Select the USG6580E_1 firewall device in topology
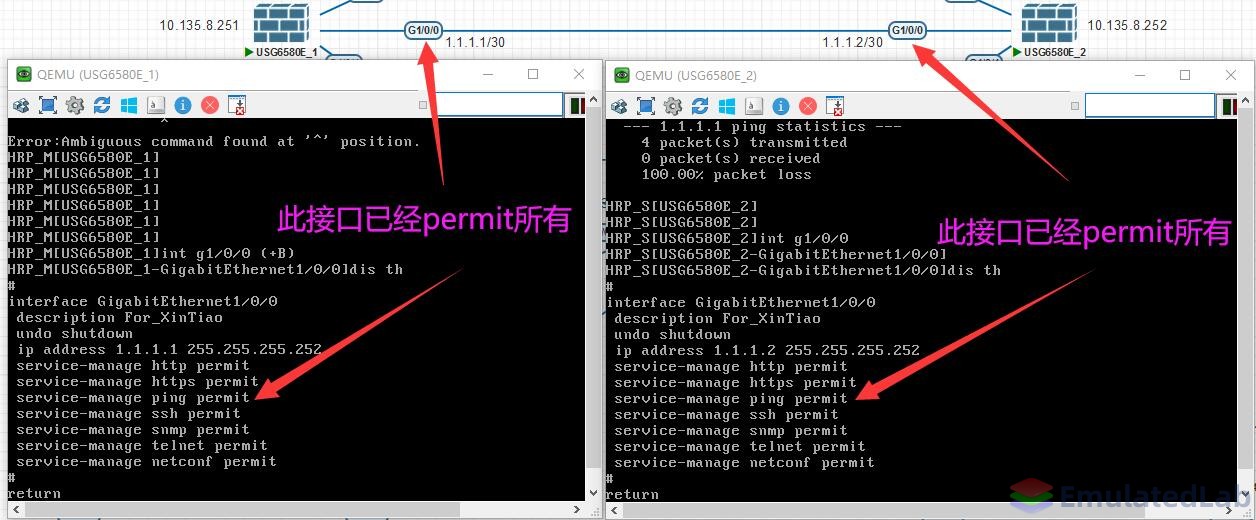1256x520 pixels. 281,24
